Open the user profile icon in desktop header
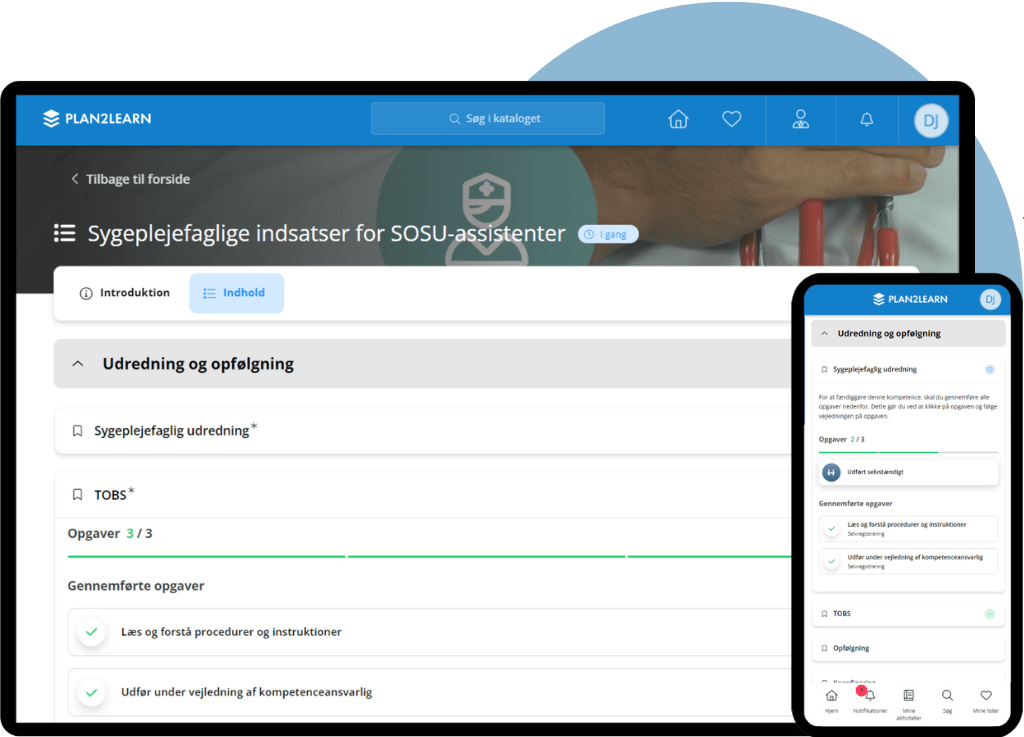Screen dimensions: 1024x737 (x=800, y=119)
